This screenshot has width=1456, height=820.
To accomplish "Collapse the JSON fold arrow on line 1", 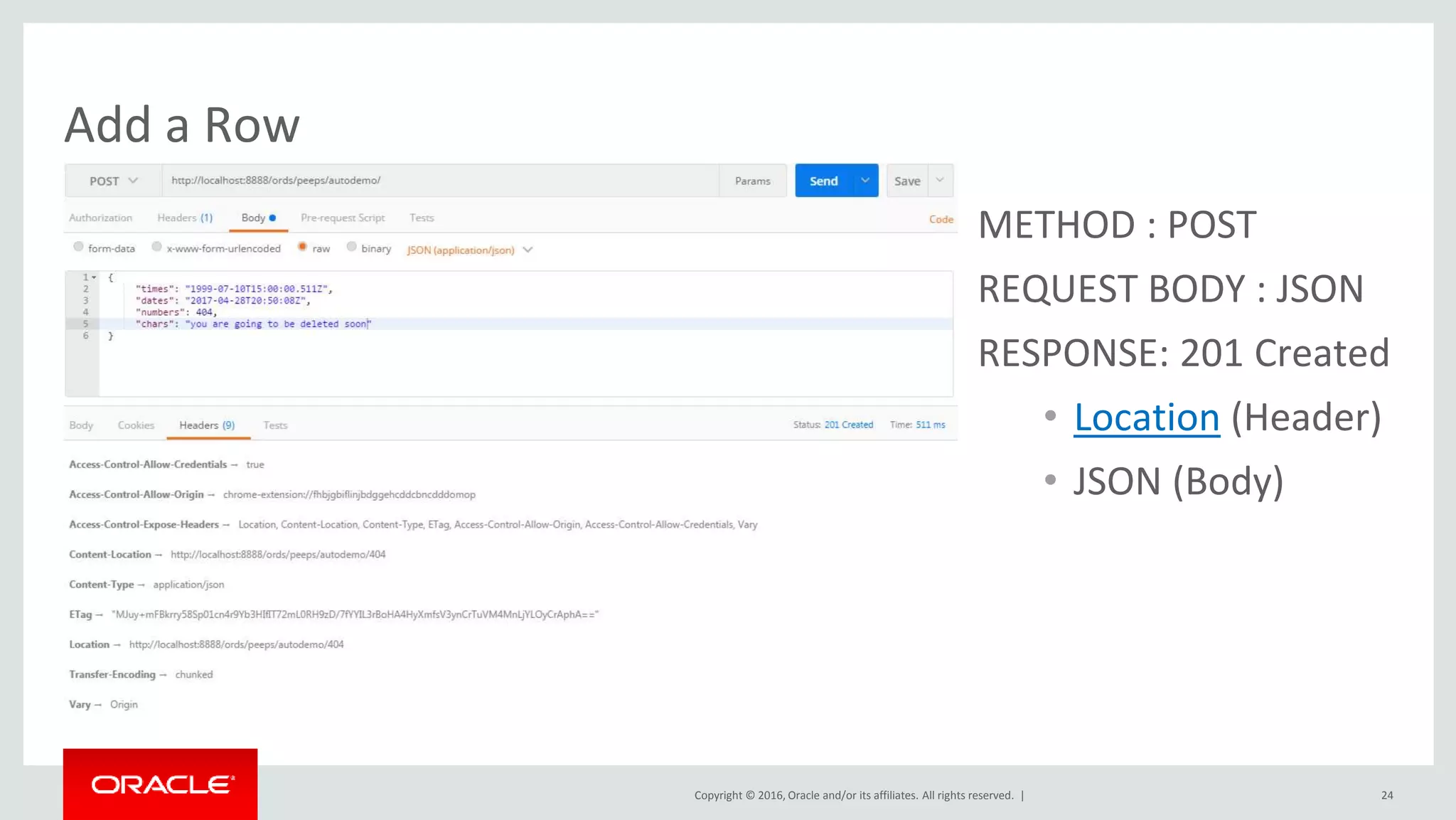I will (x=94, y=277).
